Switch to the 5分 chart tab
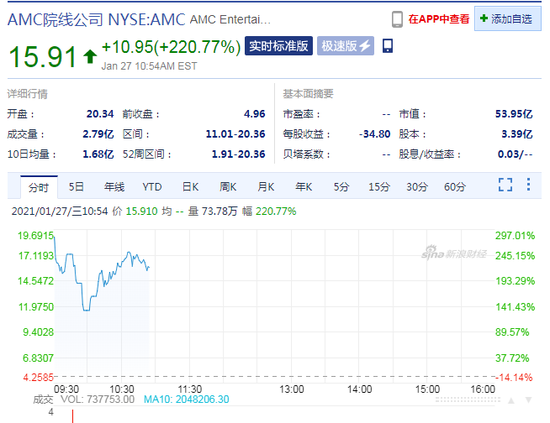Viewport: 550px width, 423px height. click(x=341, y=187)
